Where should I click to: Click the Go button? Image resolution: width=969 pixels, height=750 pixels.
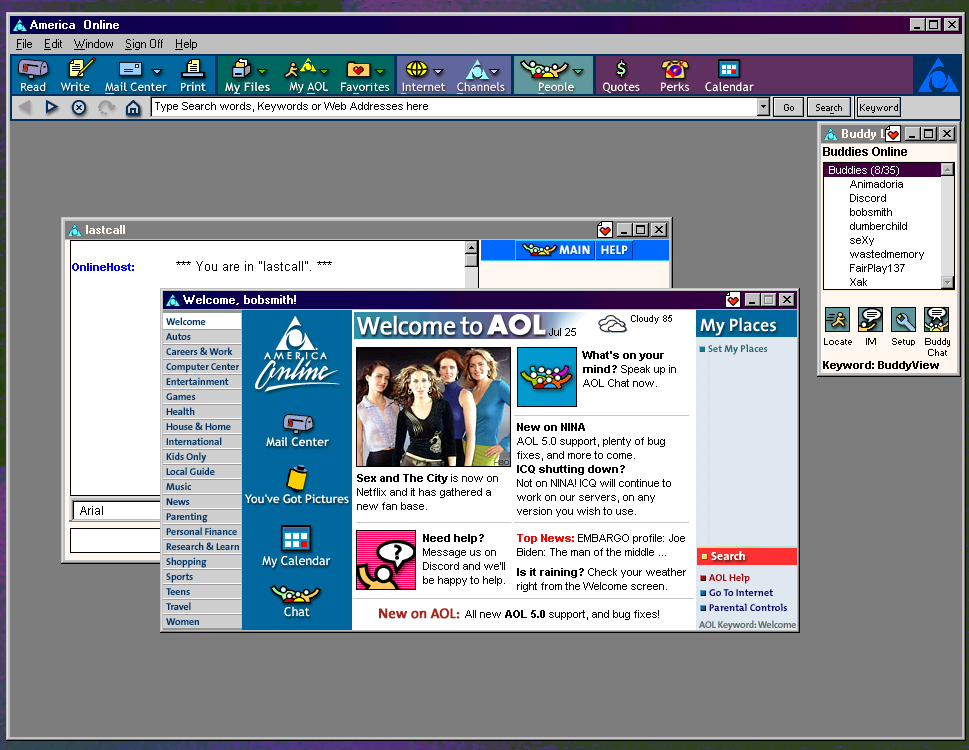point(789,107)
